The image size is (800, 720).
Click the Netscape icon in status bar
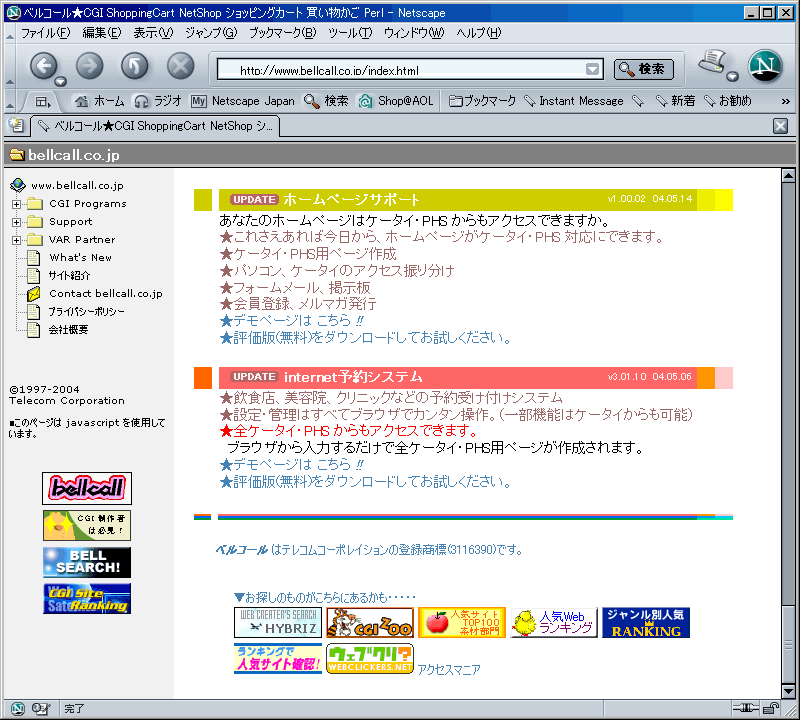click(x=17, y=708)
